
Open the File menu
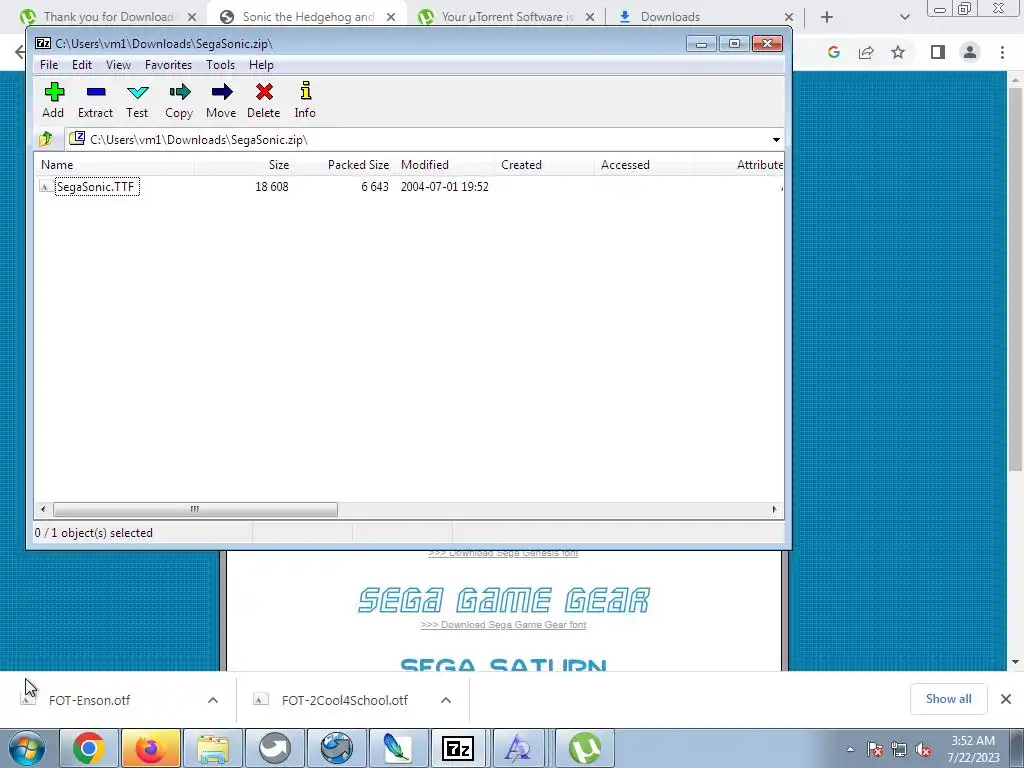click(x=49, y=65)
